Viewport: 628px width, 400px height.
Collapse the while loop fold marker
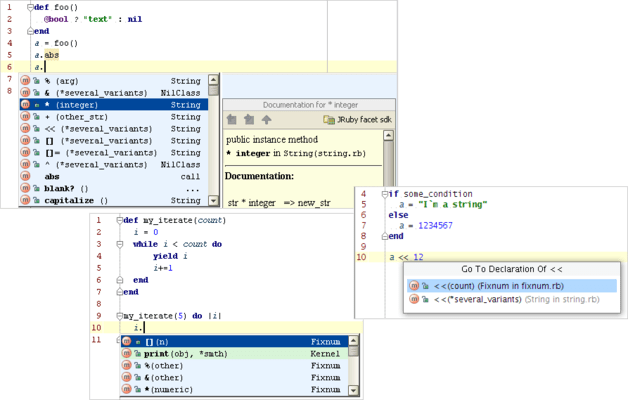tap(119, 244)
